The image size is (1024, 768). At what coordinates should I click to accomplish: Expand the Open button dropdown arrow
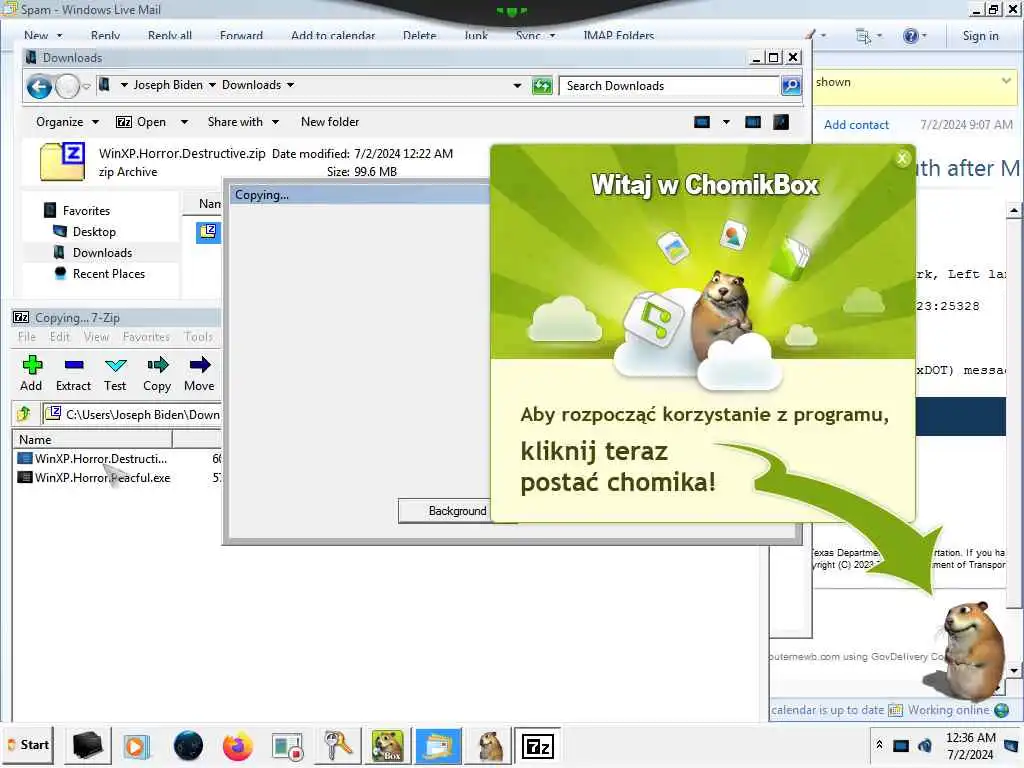184,122
